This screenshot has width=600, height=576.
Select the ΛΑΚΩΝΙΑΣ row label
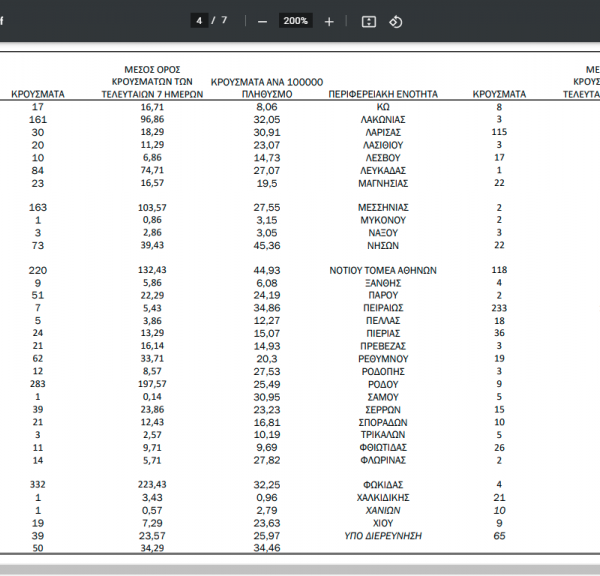coord(383,120)
